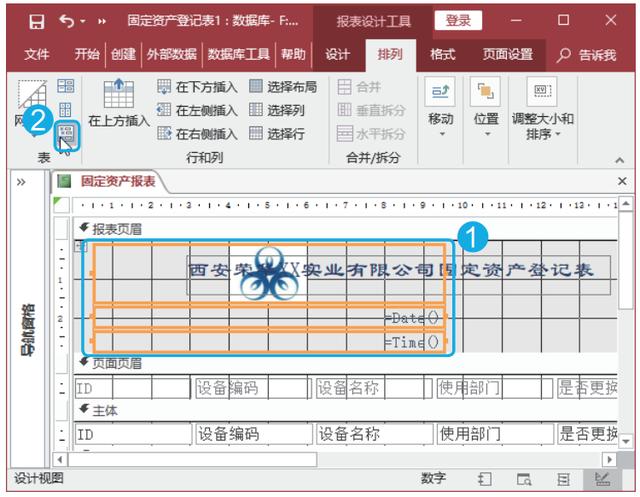Select the 主体 detail section bar
The image size is (640, 497).
[x=345, y=410]
